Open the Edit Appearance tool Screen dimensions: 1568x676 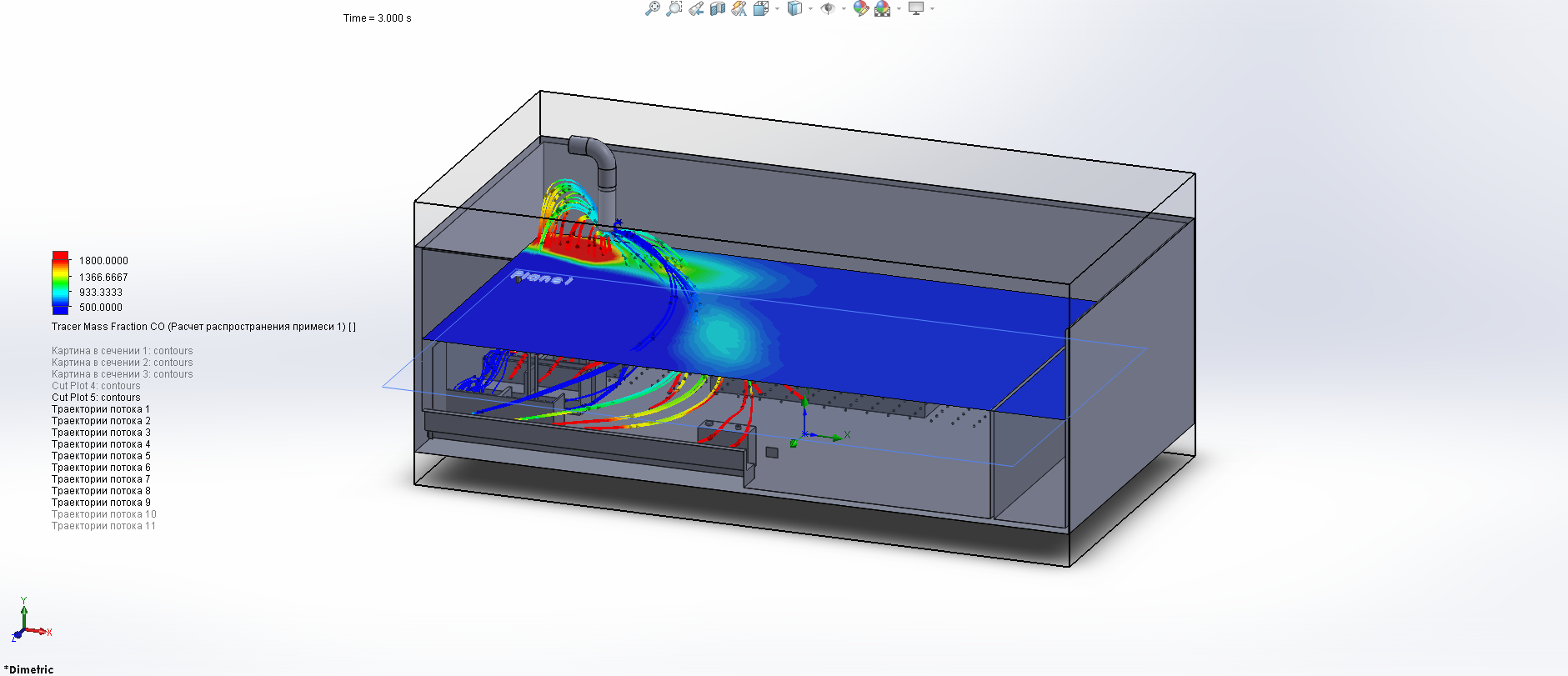(x=861, y=8)
